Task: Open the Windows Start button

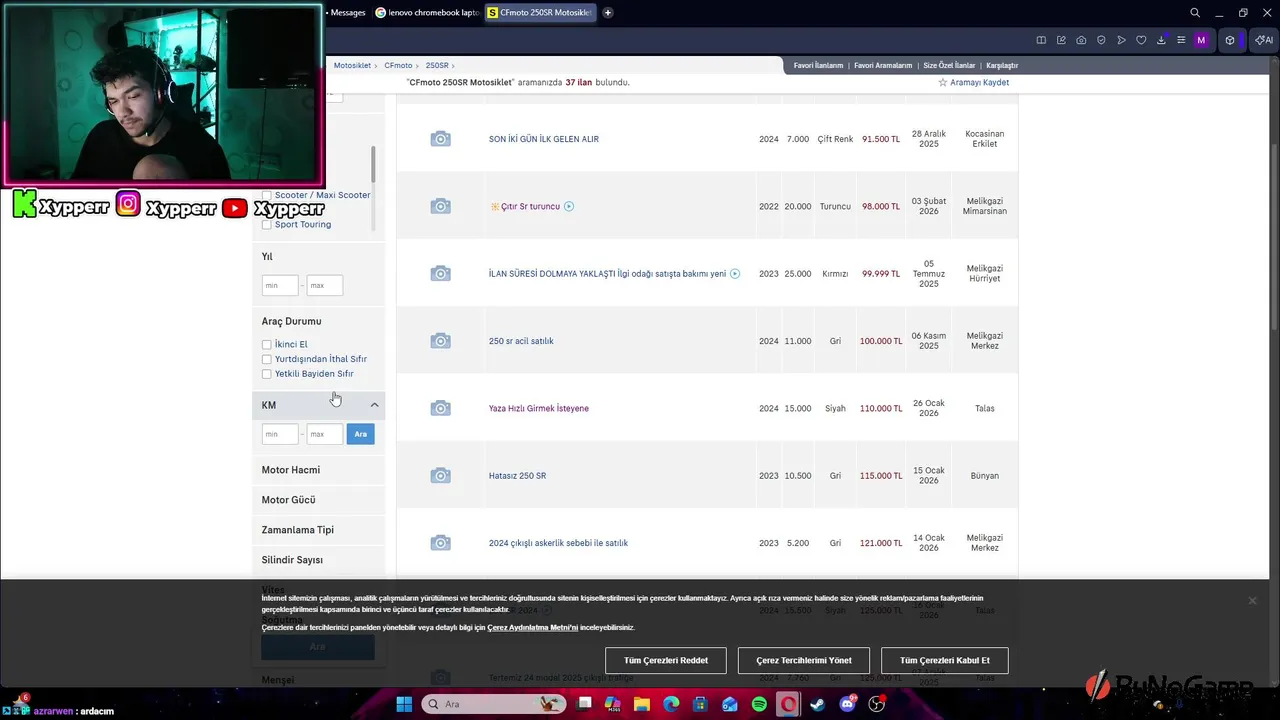Action: click(x=404, y=704)
